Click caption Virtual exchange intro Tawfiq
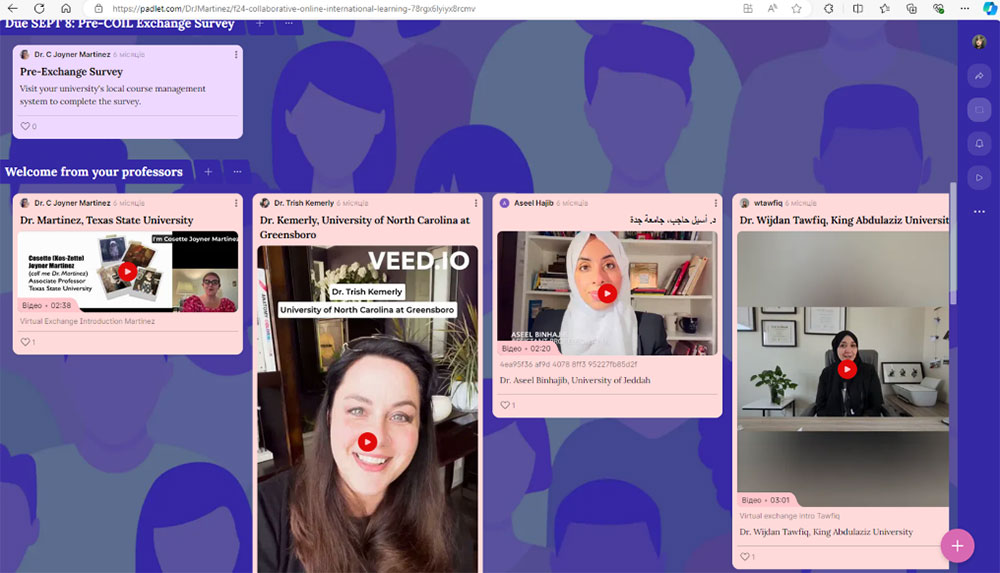Viewport: 1000px width, 573px height. click(x=790, y=516)
